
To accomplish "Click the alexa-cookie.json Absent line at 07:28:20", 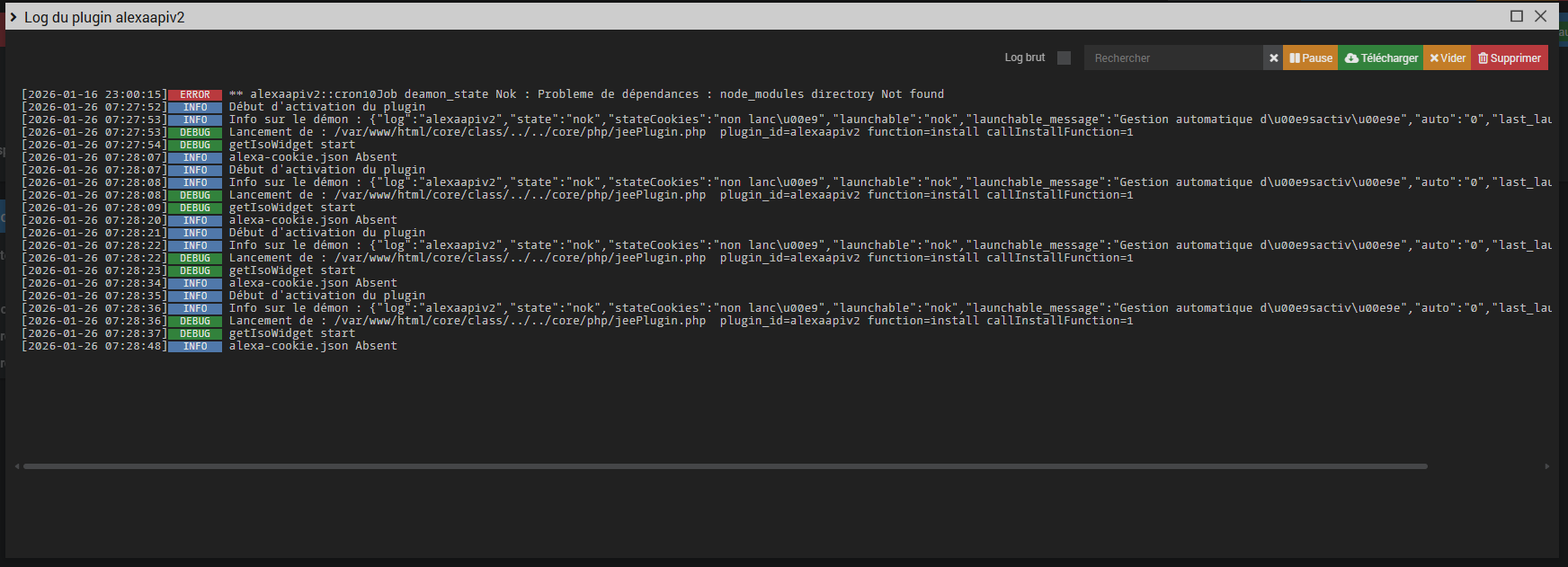I will [x=313, y=220].
